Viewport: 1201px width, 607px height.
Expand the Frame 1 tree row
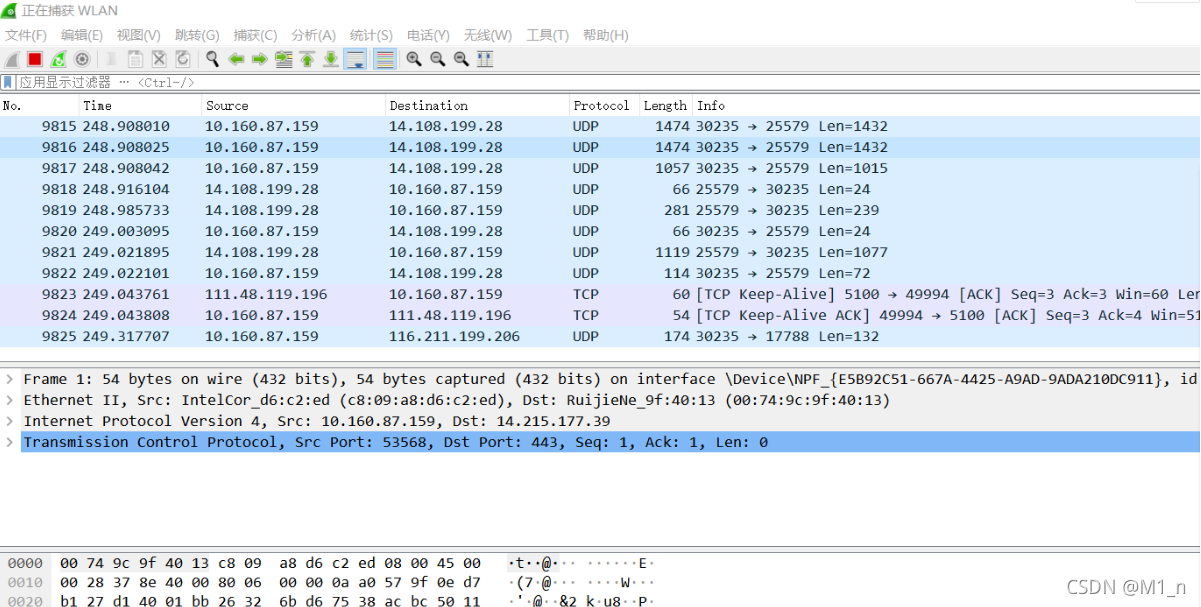tap(10, 379)
